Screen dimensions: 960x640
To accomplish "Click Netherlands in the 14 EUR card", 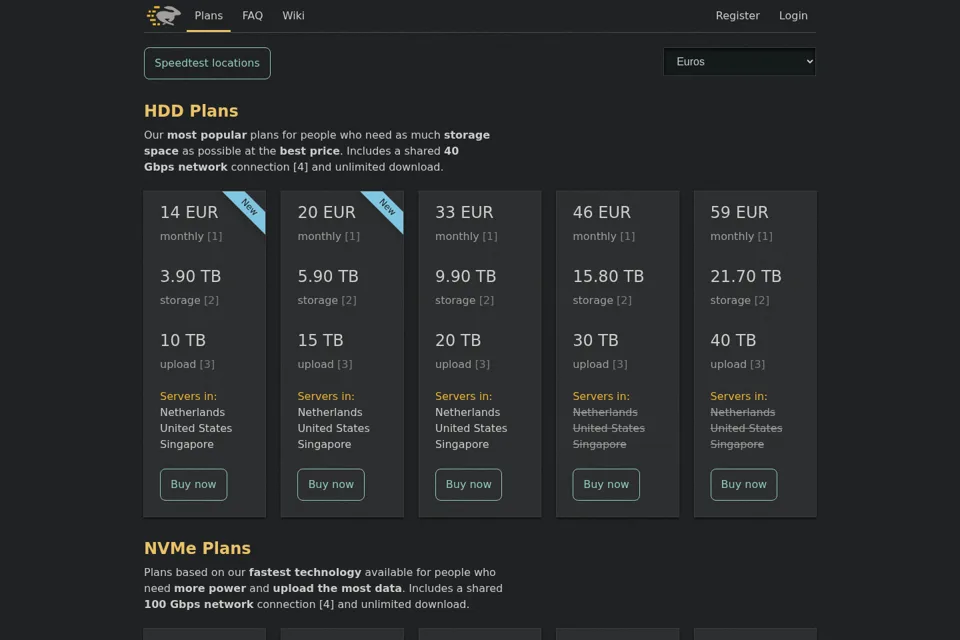I will click(x=192, y=412).
